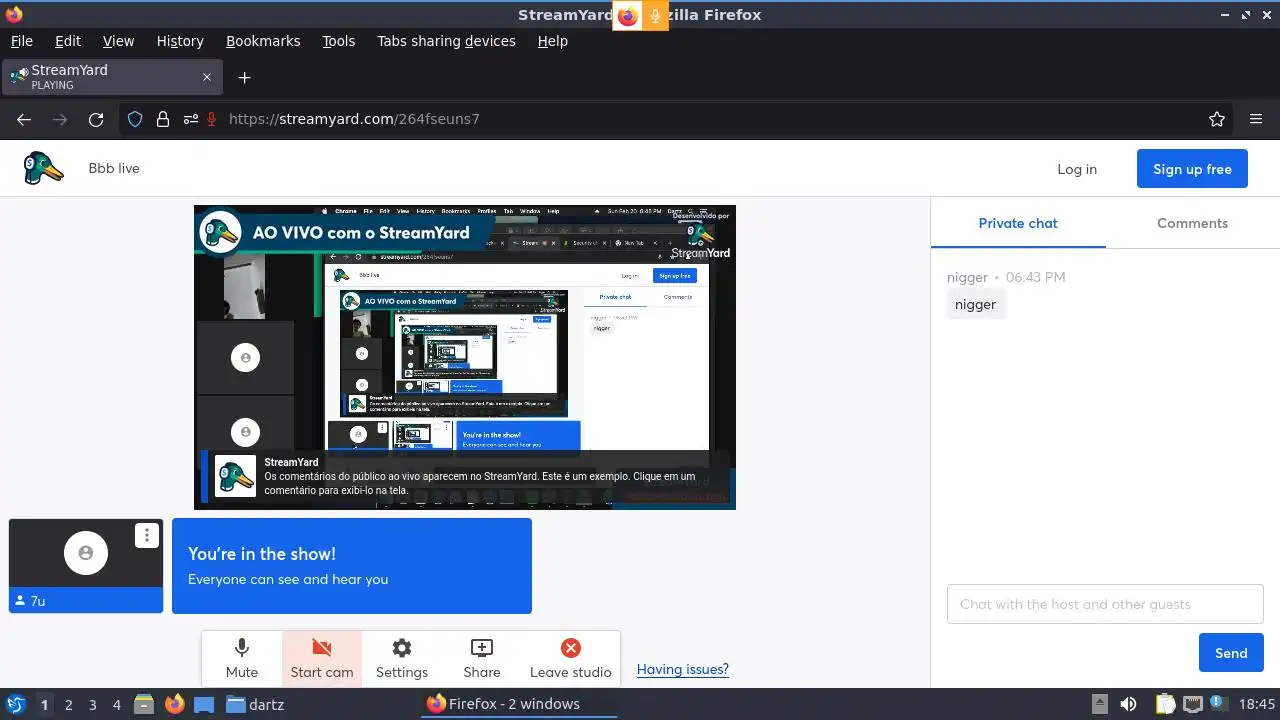Screen dimensions: 1280x720
Task: Click the browser forward arrow
Action: tap(60, 119)
